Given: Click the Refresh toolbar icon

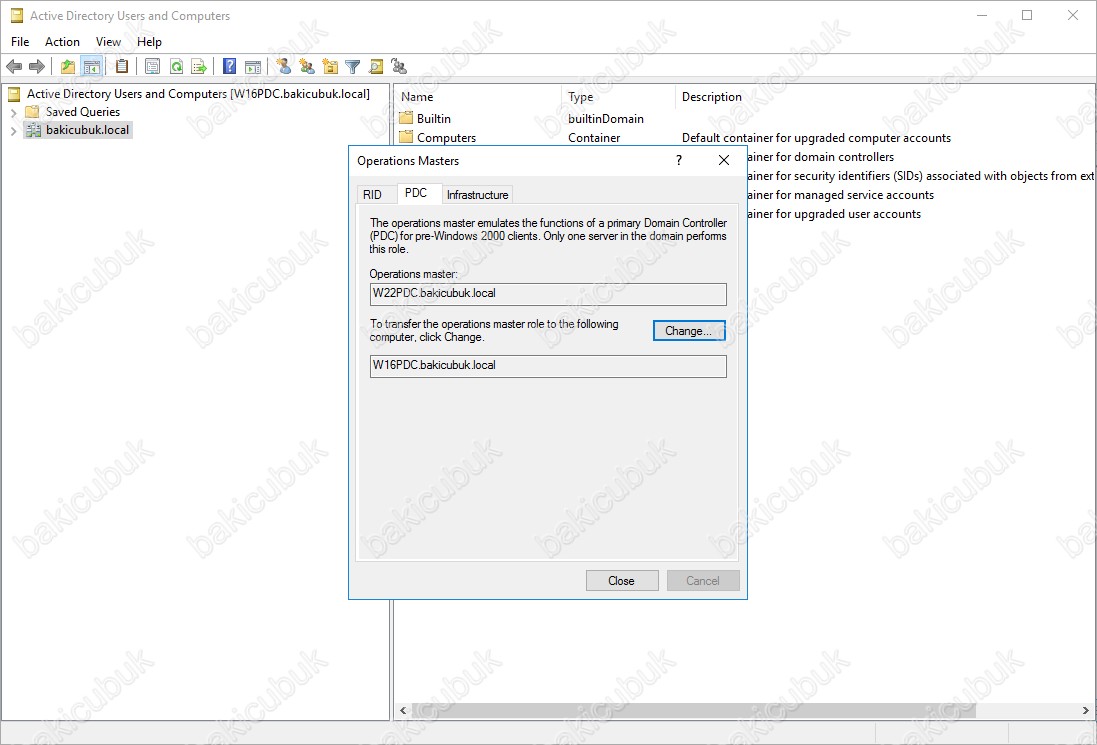Looking at the screenshot, I should (176, 66).
